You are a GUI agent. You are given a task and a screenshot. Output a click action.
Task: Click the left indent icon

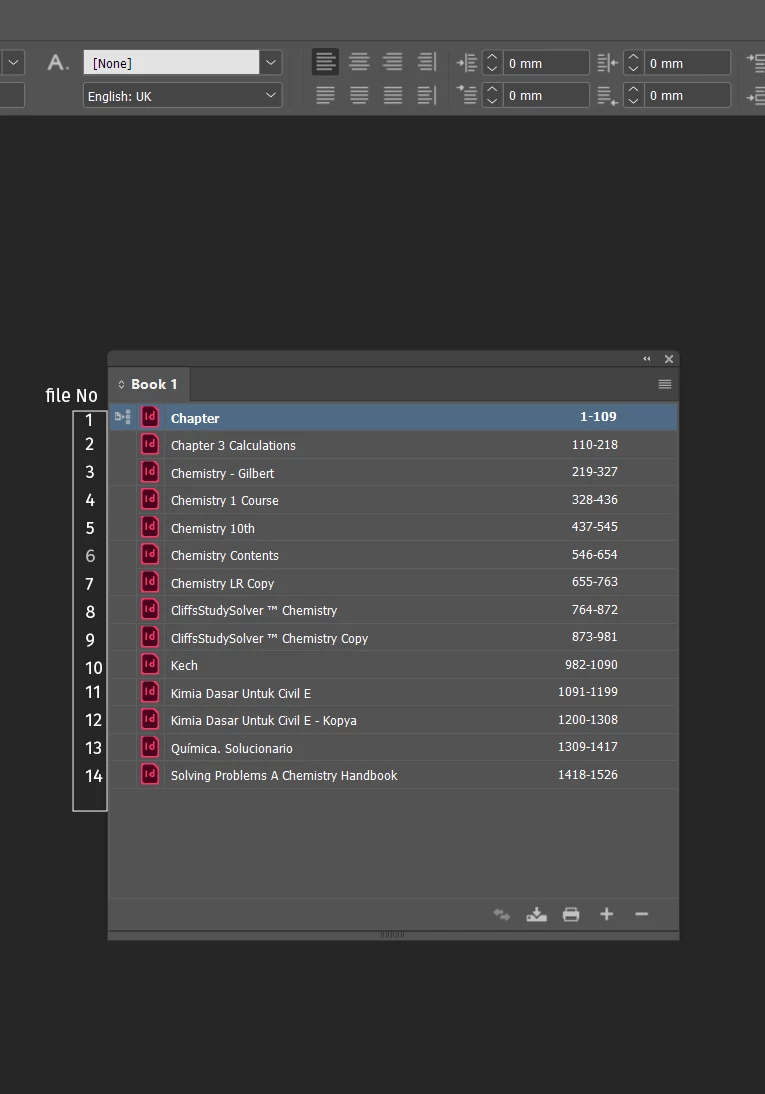(x=466, y=63)
